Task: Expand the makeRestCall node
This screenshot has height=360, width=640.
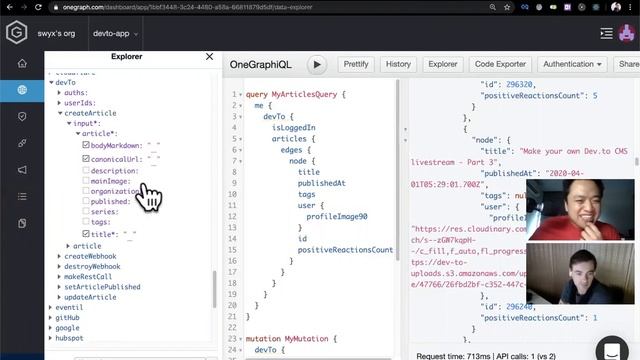Action: 60,277
